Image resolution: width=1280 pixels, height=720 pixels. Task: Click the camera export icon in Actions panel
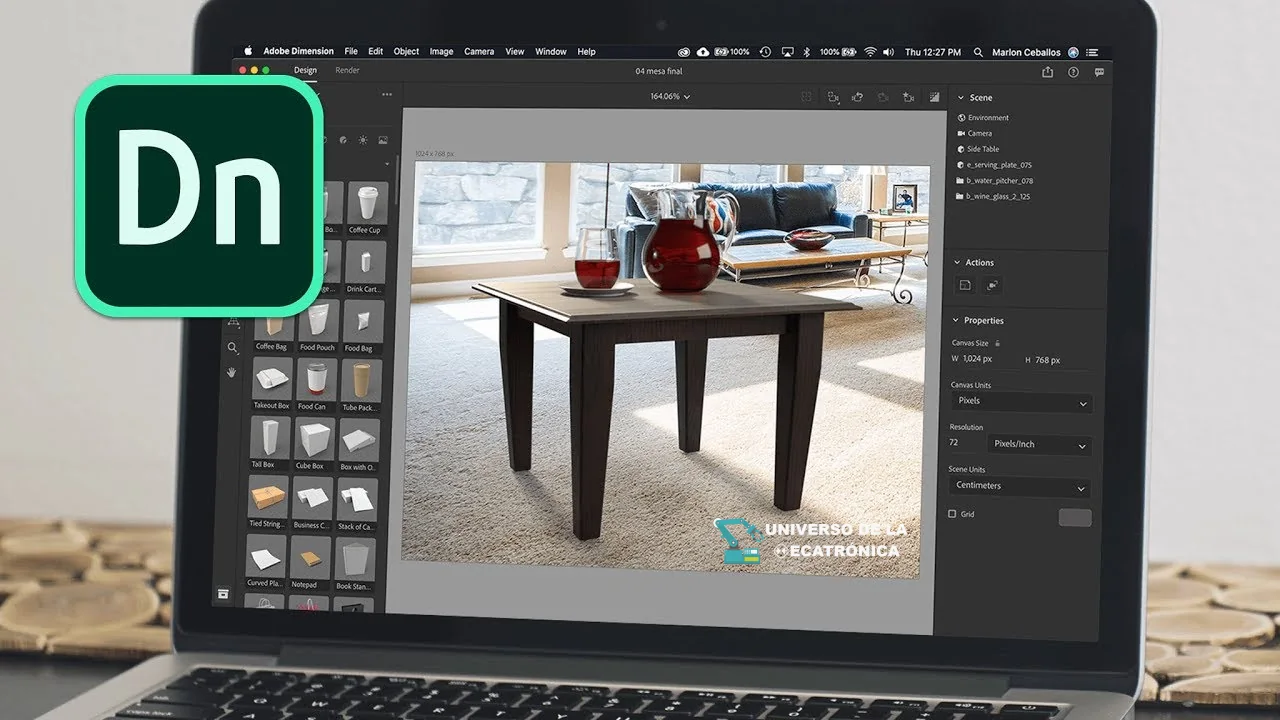[991, 285]
